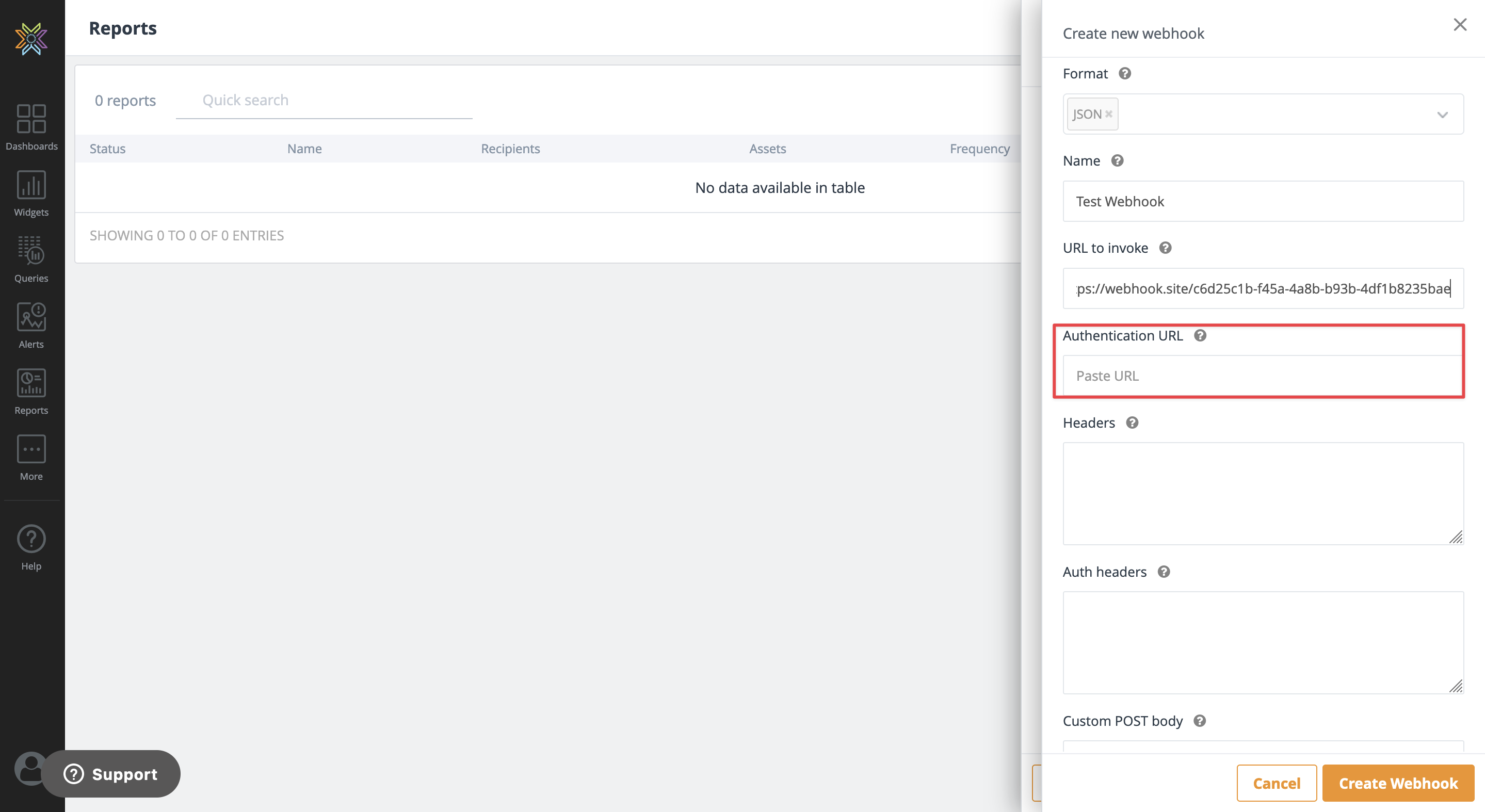Click the Authentication URL input field
The height and width of the screenshot is (812, 1485).
tap(1262, 376)
